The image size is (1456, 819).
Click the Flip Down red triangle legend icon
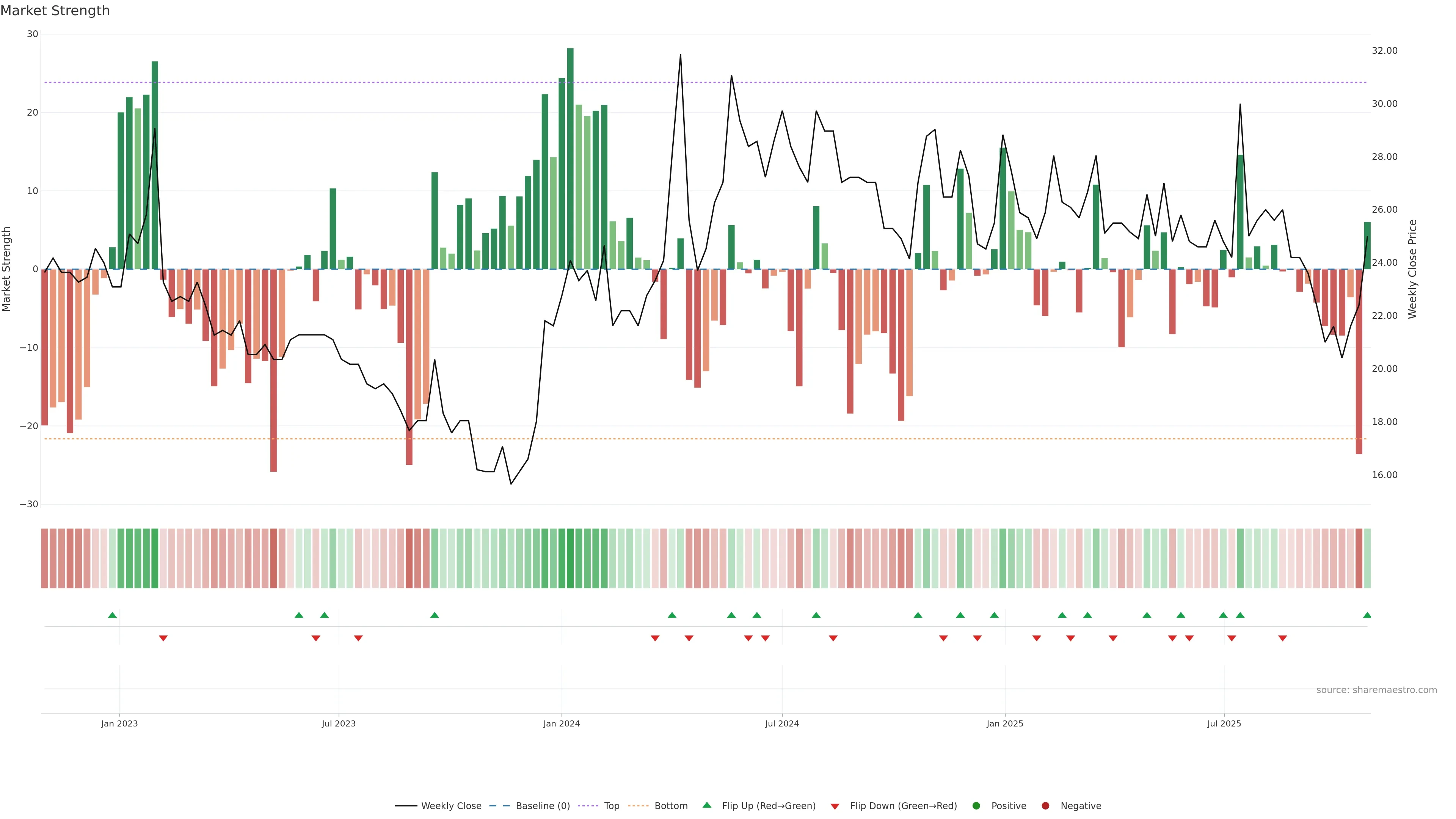[835, 806]
